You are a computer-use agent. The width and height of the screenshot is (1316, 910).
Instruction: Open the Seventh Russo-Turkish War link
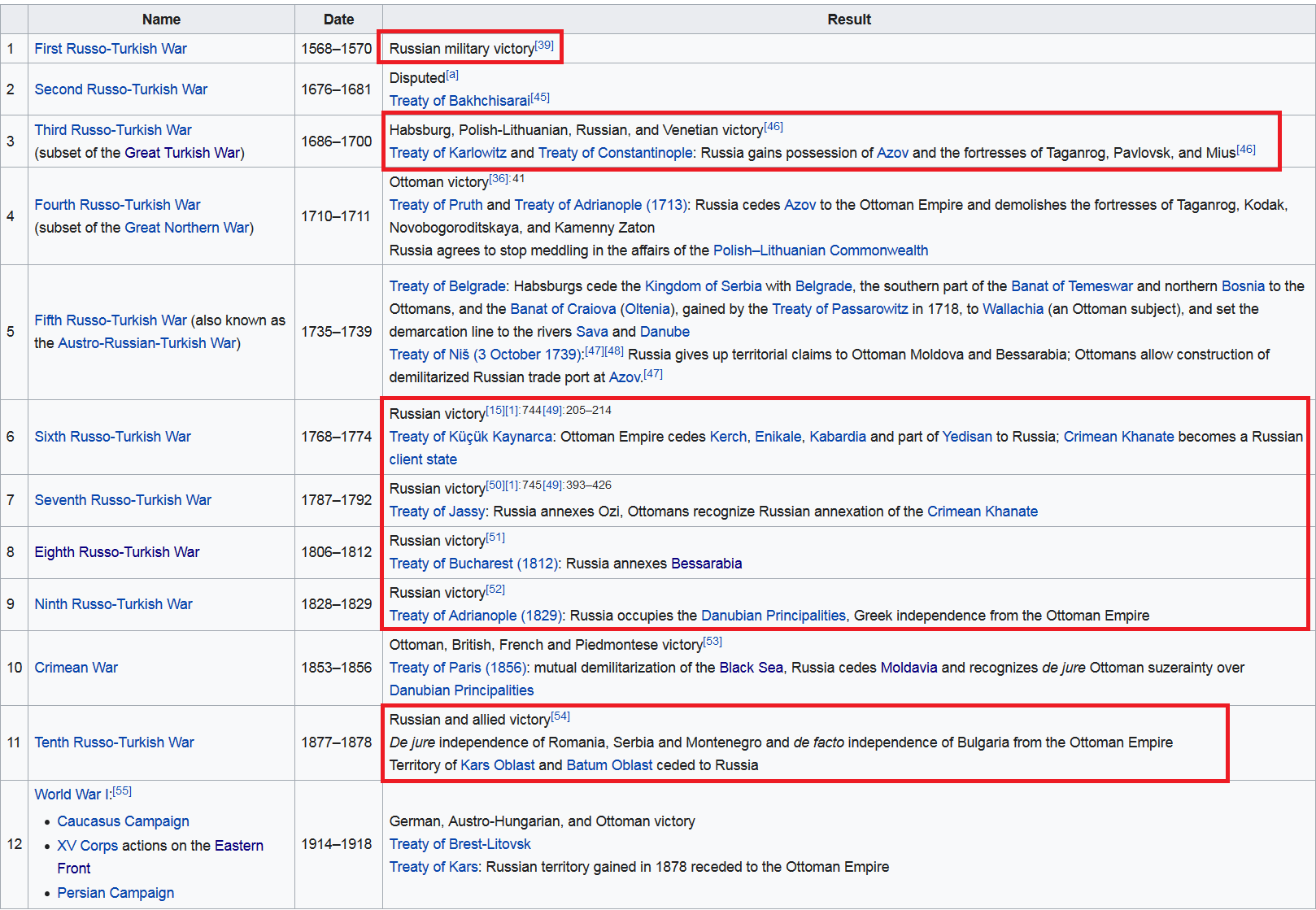coord(123,500)
